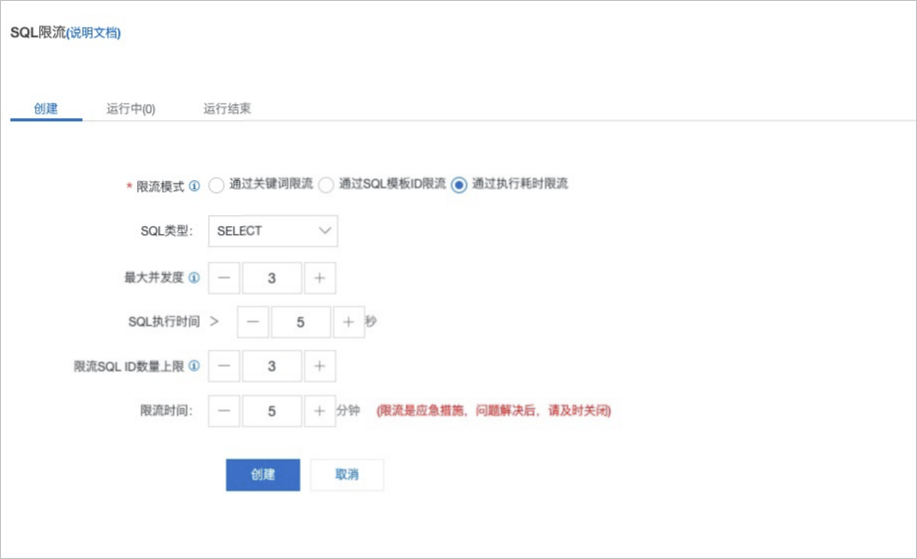Select 通过关键词限流 radio option
This screenshot has height=559, width=917.
(216, 185)
